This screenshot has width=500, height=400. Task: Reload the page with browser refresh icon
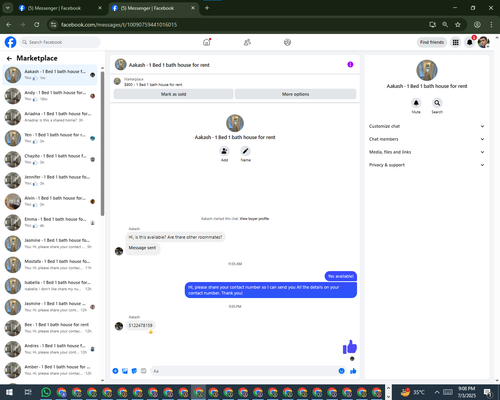37,24
